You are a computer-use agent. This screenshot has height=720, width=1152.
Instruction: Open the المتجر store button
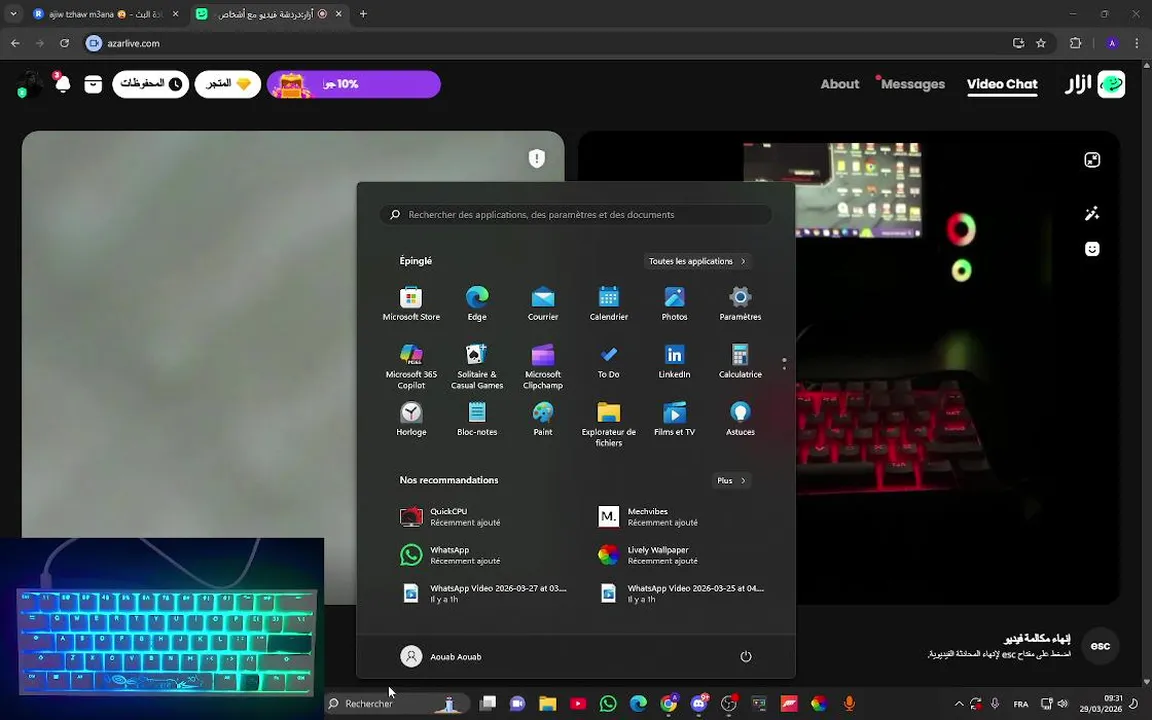click(x=228, y=84)
